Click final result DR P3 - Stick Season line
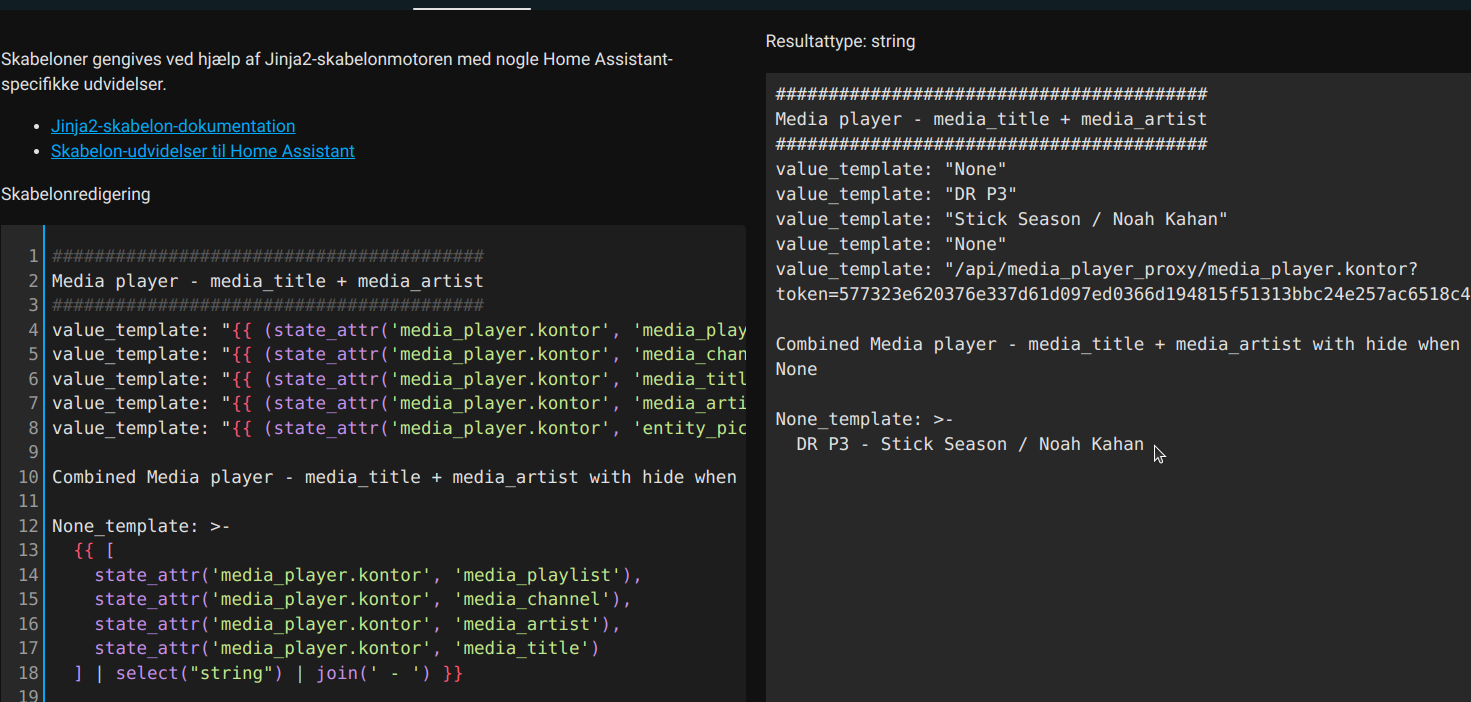This screenshot has height=702, width=1471. click(x=969, y=444)
